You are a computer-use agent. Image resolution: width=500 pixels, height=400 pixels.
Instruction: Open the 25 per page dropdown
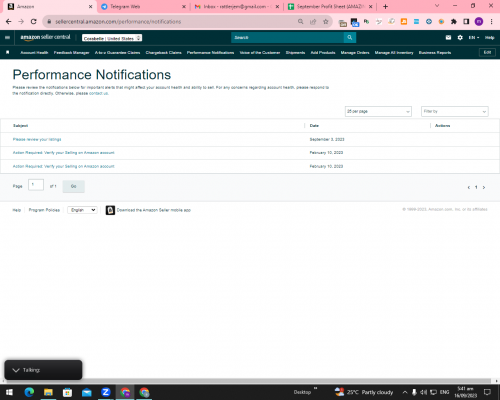[378, 111]
